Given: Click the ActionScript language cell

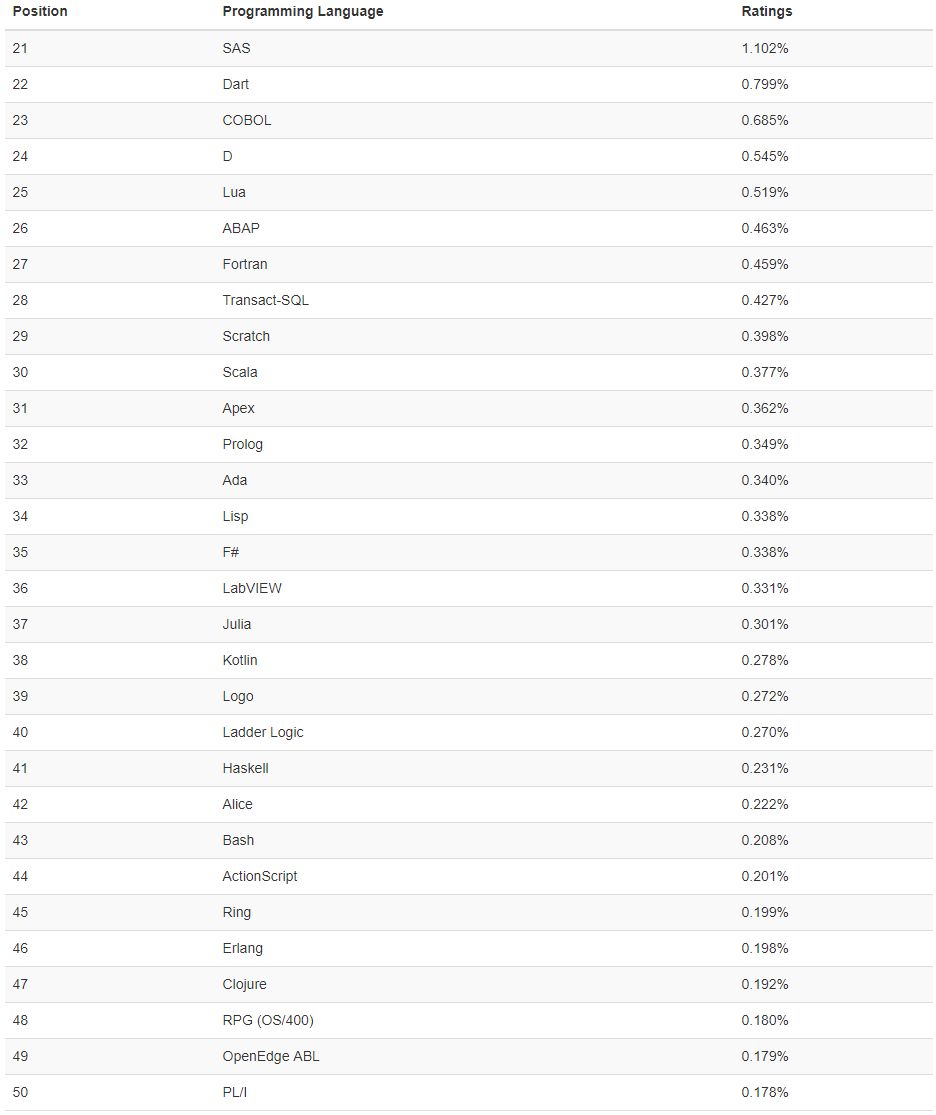Looking at the screenshot, I should (x=260, y=876).
